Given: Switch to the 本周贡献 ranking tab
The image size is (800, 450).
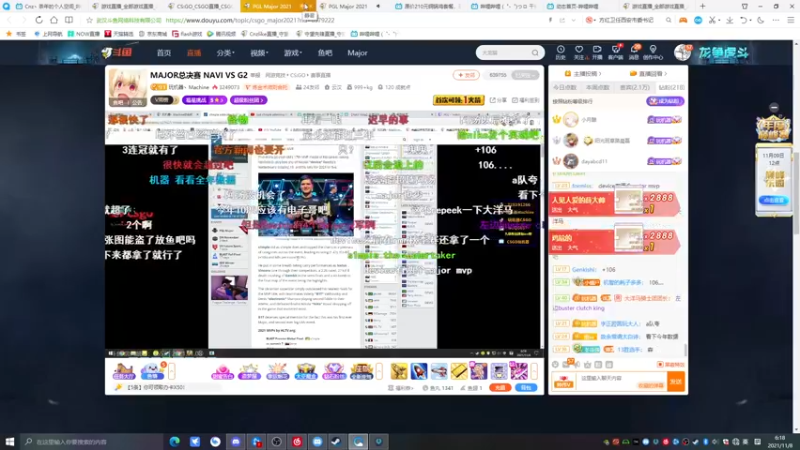Looking at the screenshot, I should click(597, 87).
